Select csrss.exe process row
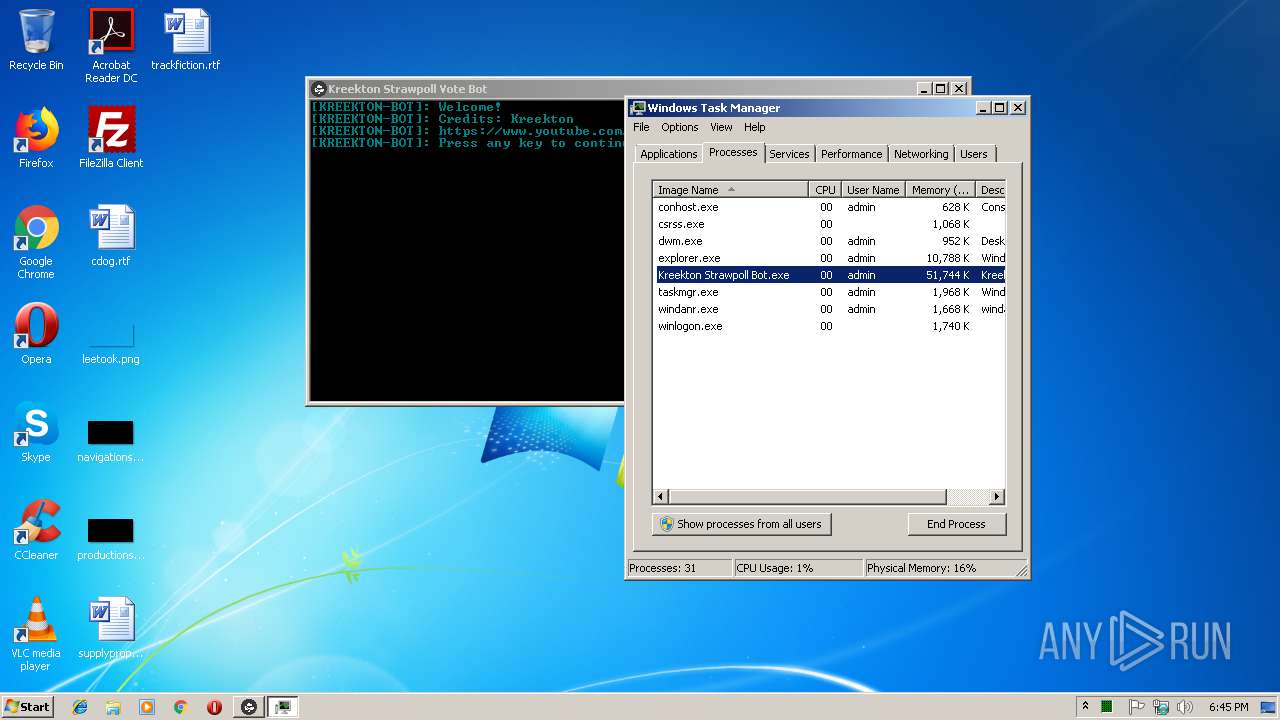Screen dimensions: 1280x720 click(x=829, y=224)
